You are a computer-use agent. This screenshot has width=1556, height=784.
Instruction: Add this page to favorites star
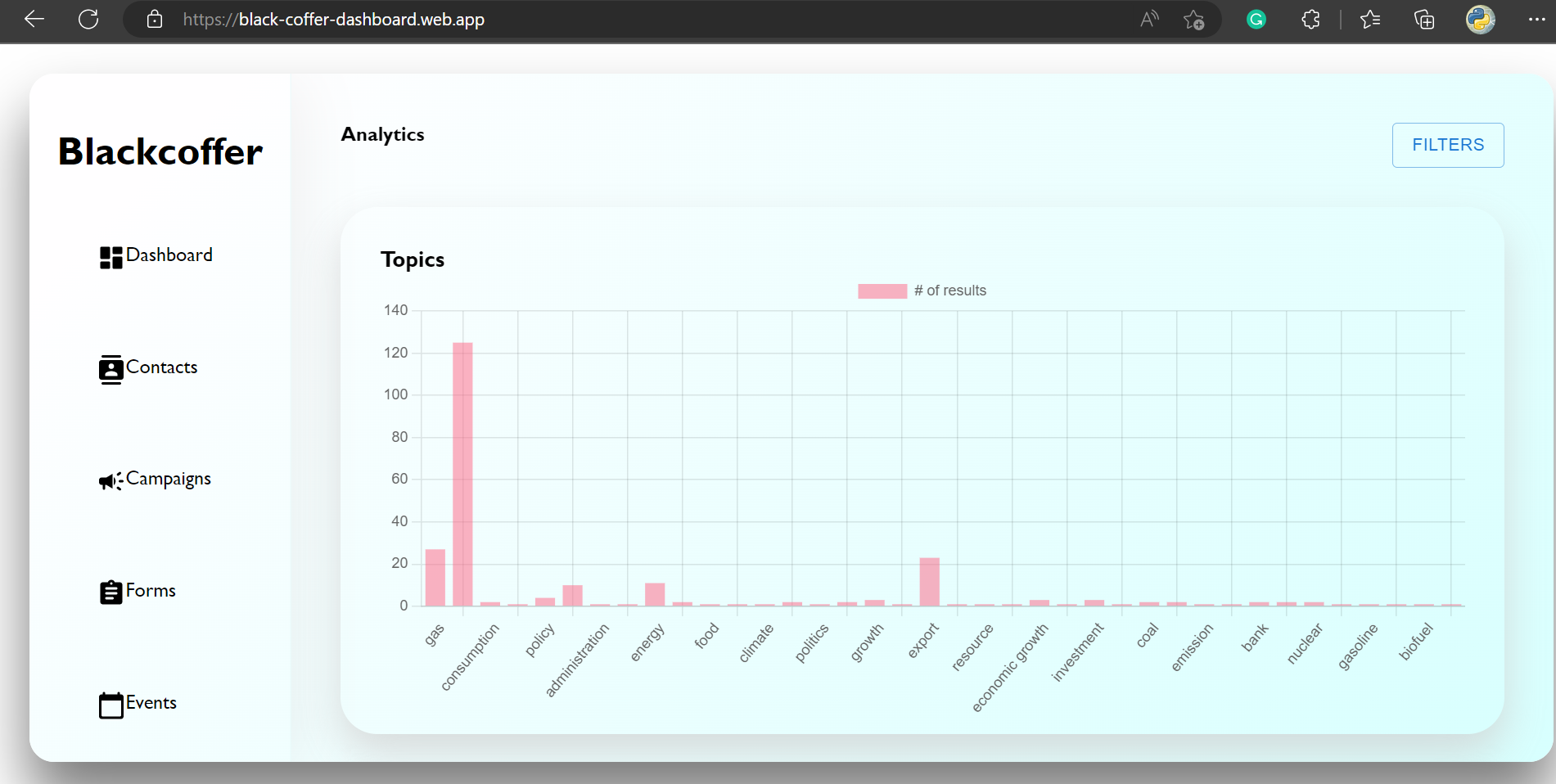tap(1193, 20)
